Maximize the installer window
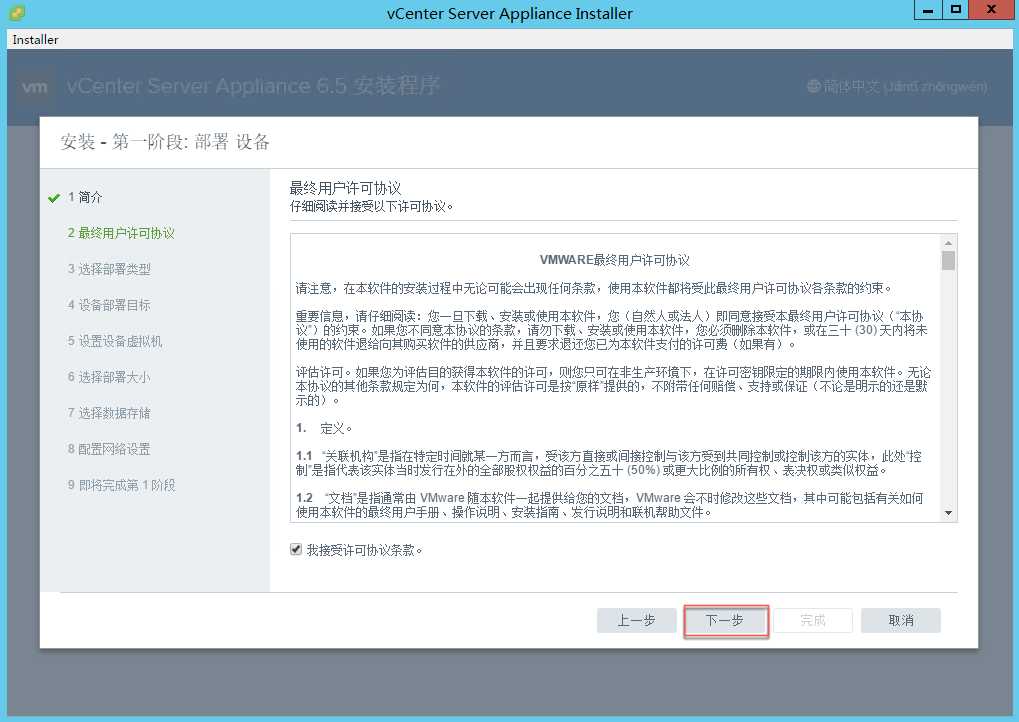Image resolution: width=1019 pixels, height=722 pixels. 955,10
